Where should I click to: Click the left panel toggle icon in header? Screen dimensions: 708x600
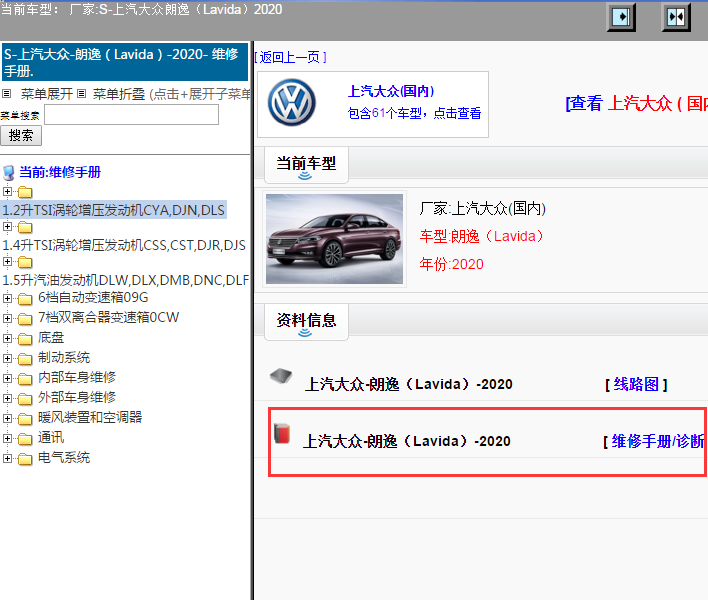click(x=622, y=17)
